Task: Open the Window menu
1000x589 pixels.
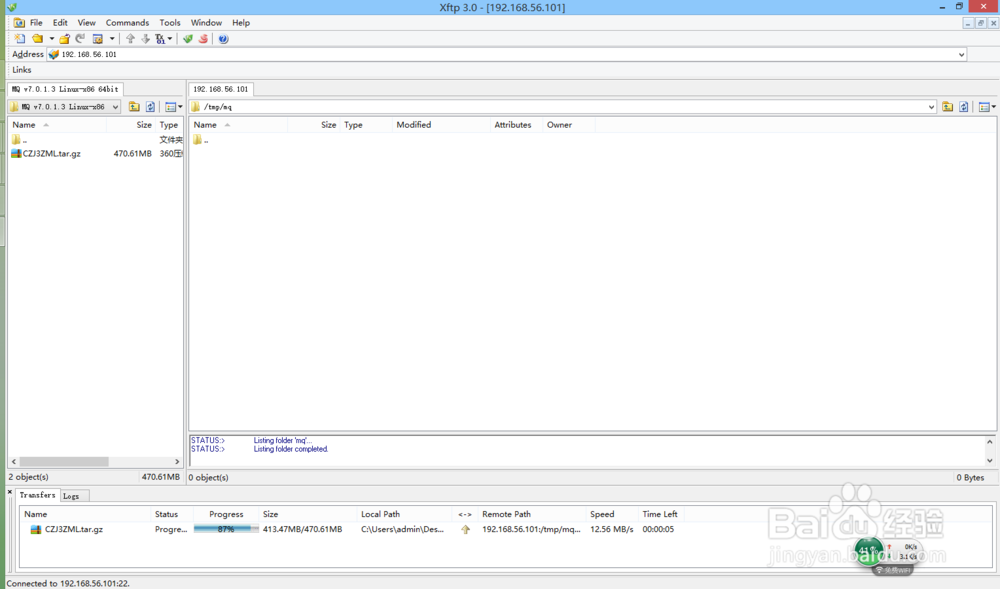Action: coord(206,22)
